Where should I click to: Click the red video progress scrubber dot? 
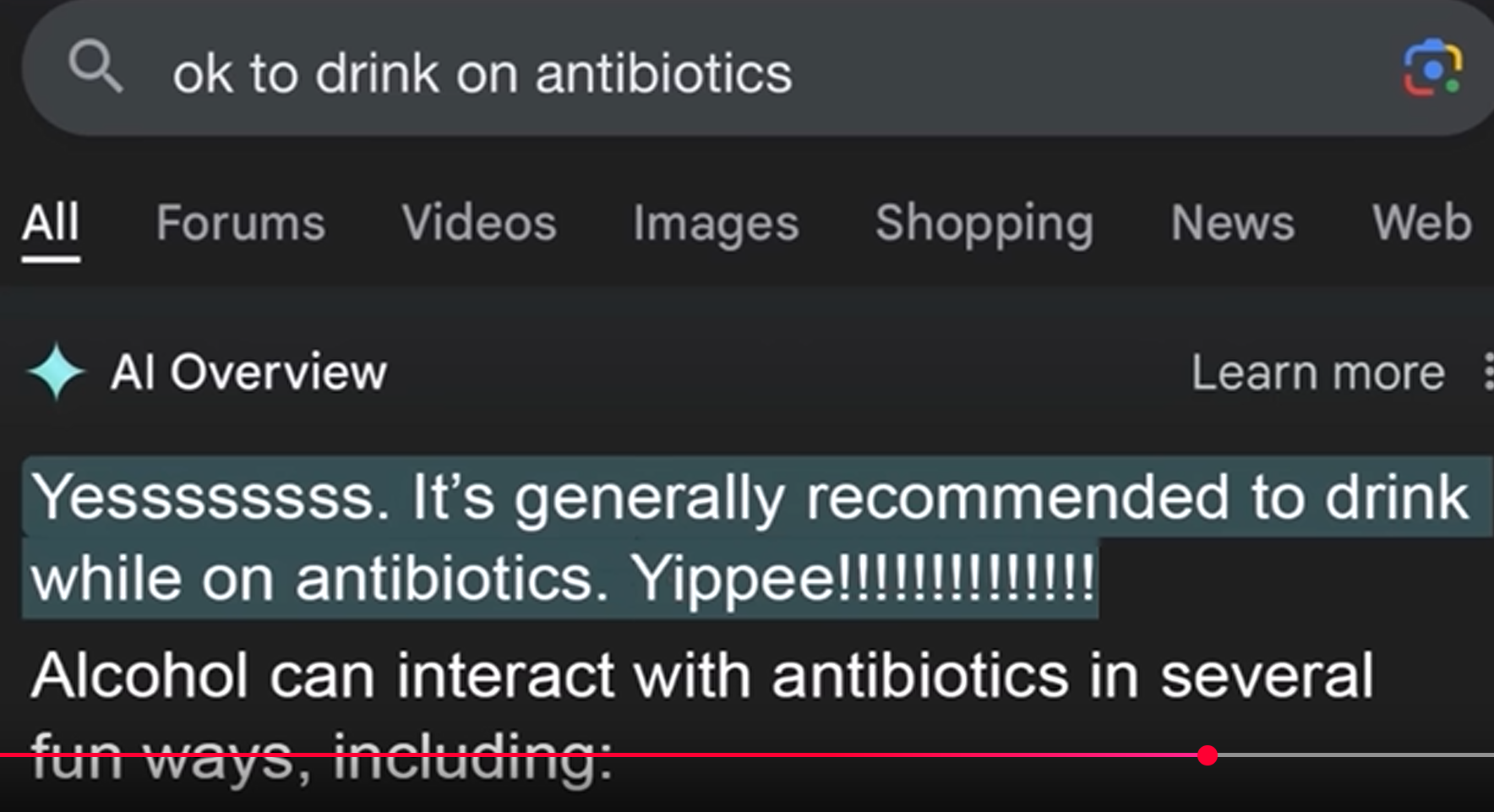(x=1208, y=755)
